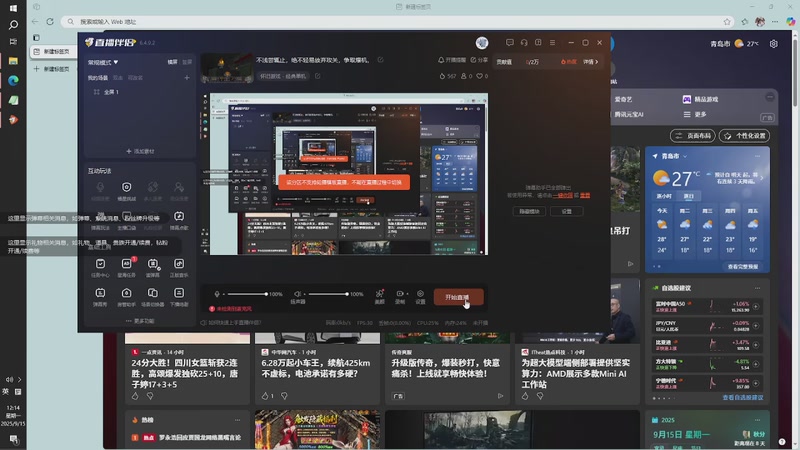The height and width of the screenshot is (450, 800).
Task: Toggle the Edge favorites star in address bar
Action: (x=727, y=21)
